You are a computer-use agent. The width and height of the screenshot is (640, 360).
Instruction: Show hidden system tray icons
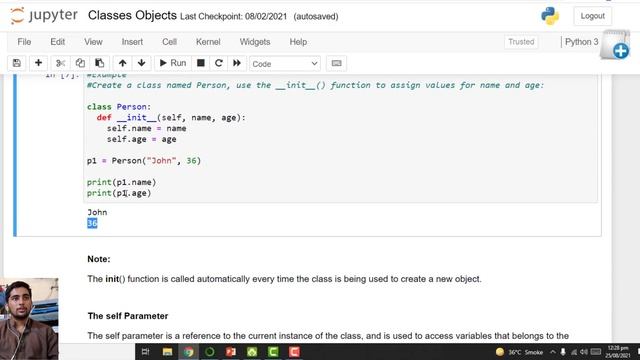pos(553,352)
